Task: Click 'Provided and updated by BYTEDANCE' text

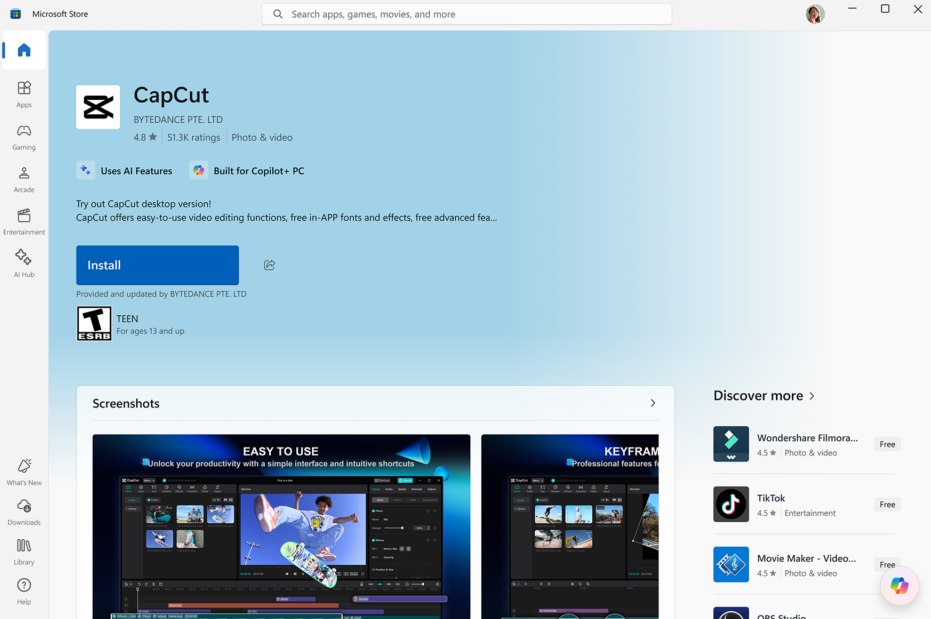Action: click(x=161, y=294)
